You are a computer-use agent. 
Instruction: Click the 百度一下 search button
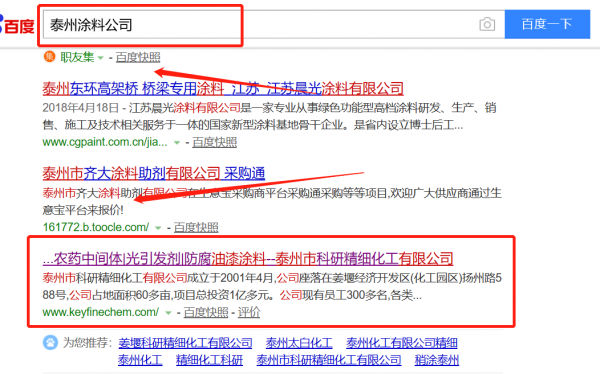click(x=547, y=24)
